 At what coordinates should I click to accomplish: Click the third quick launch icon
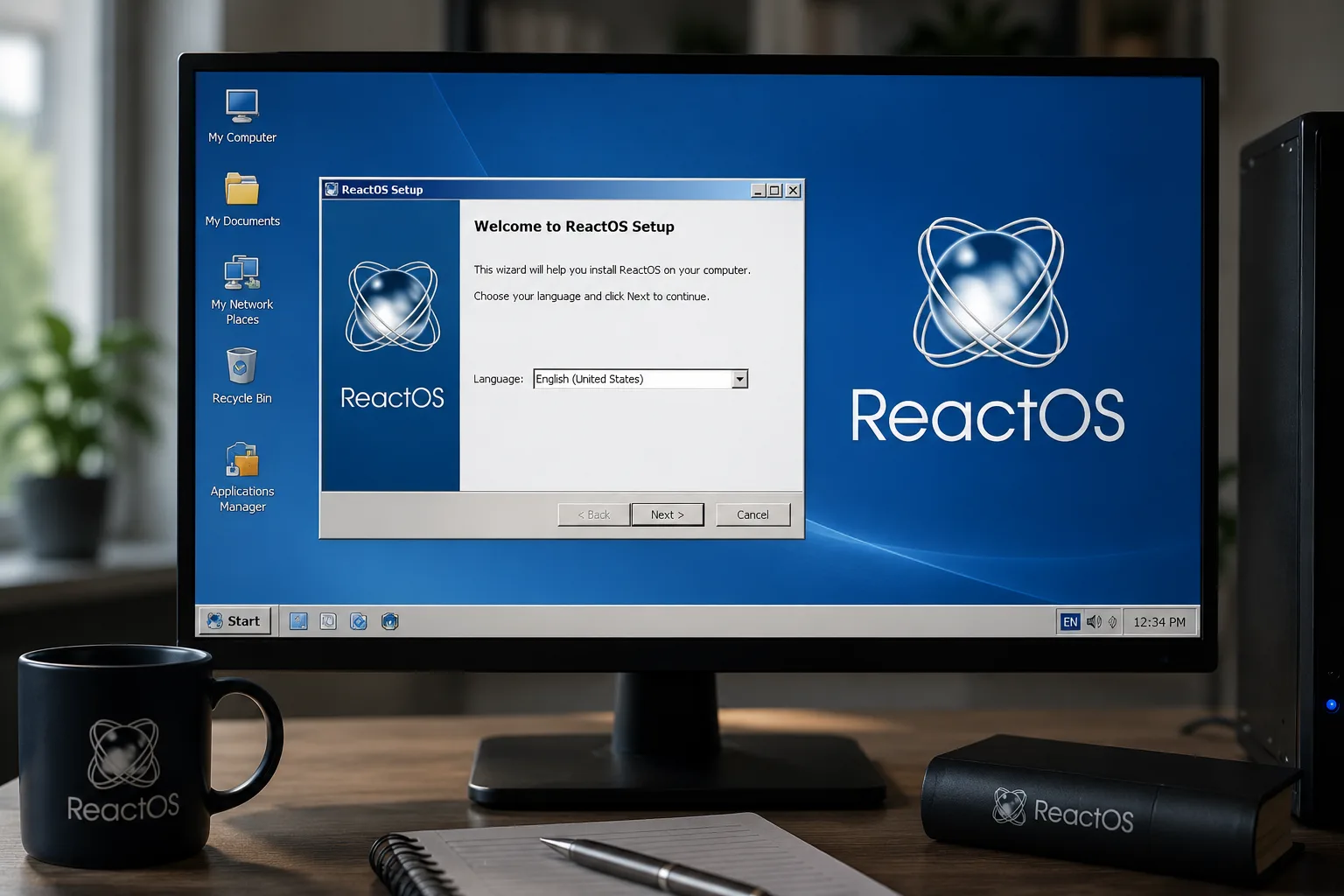359,621
